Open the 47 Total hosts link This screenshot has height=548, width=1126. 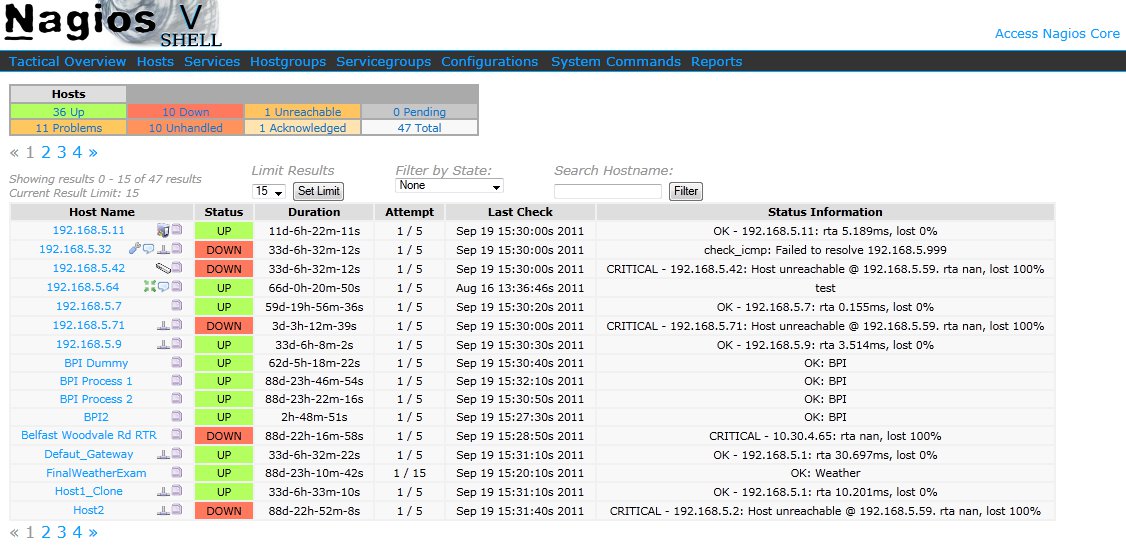[419, 128]
